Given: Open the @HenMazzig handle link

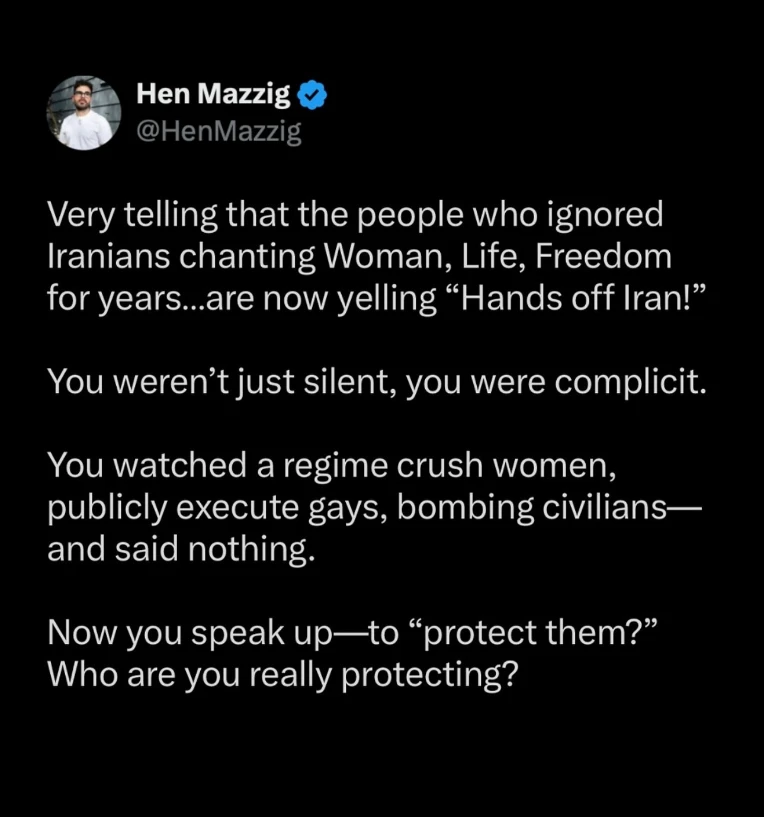Looking at the screenshot, I should [219, 131].
